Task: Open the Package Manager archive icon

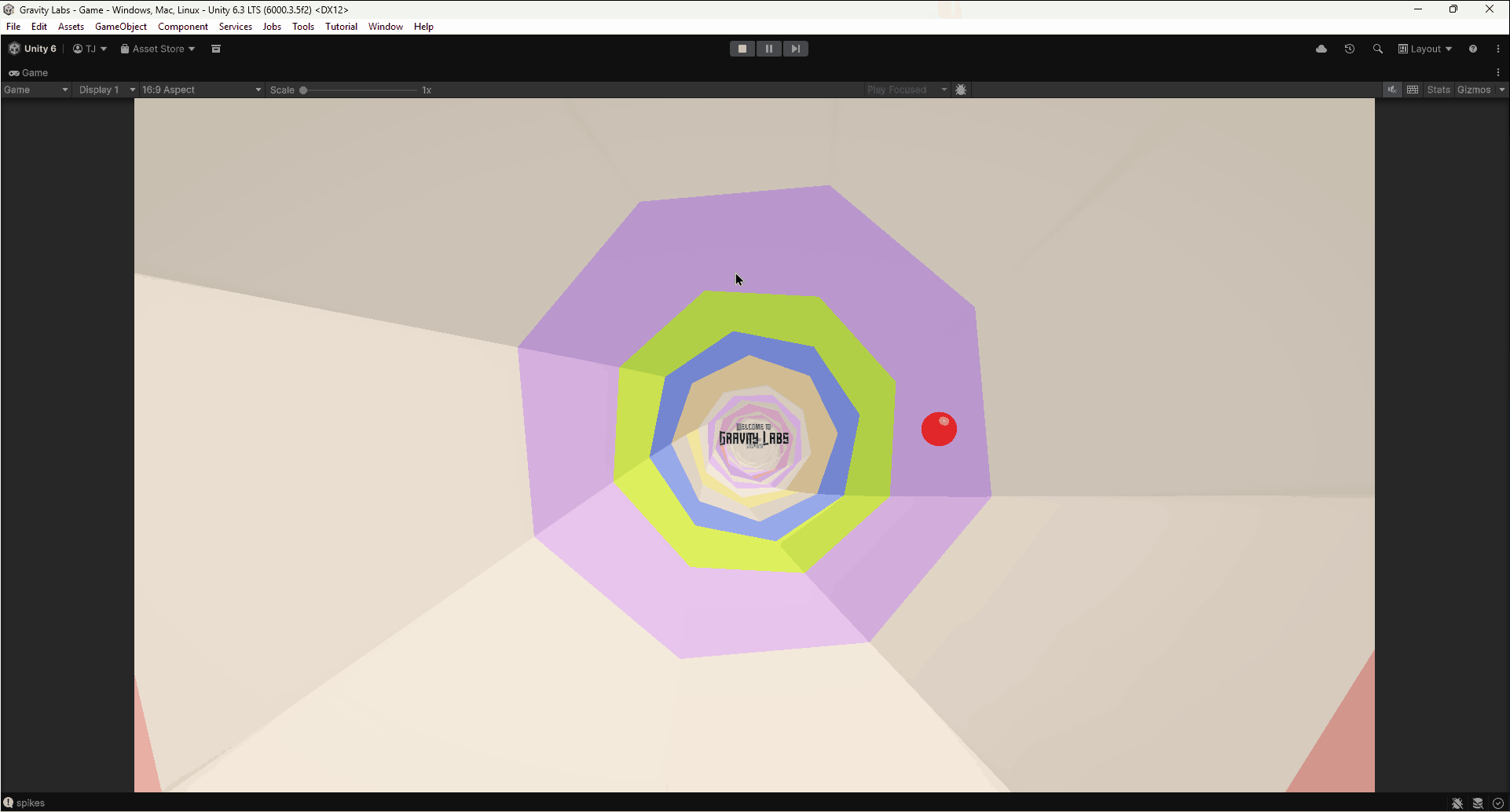Action: click(216, 49)
